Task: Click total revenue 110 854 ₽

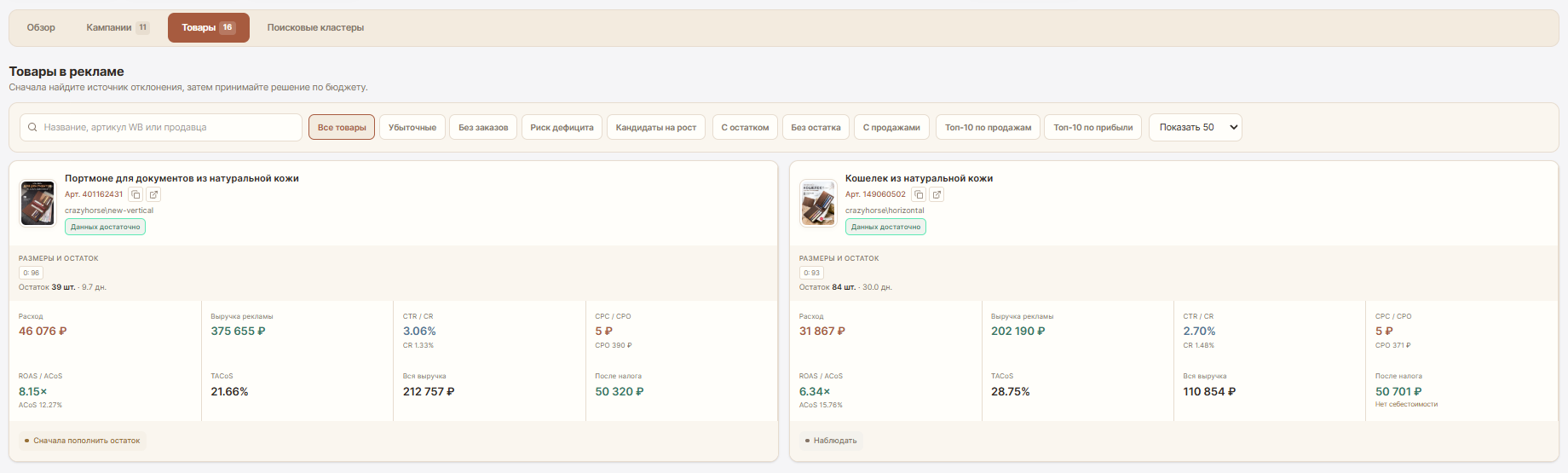Action: pos(1209,391)
